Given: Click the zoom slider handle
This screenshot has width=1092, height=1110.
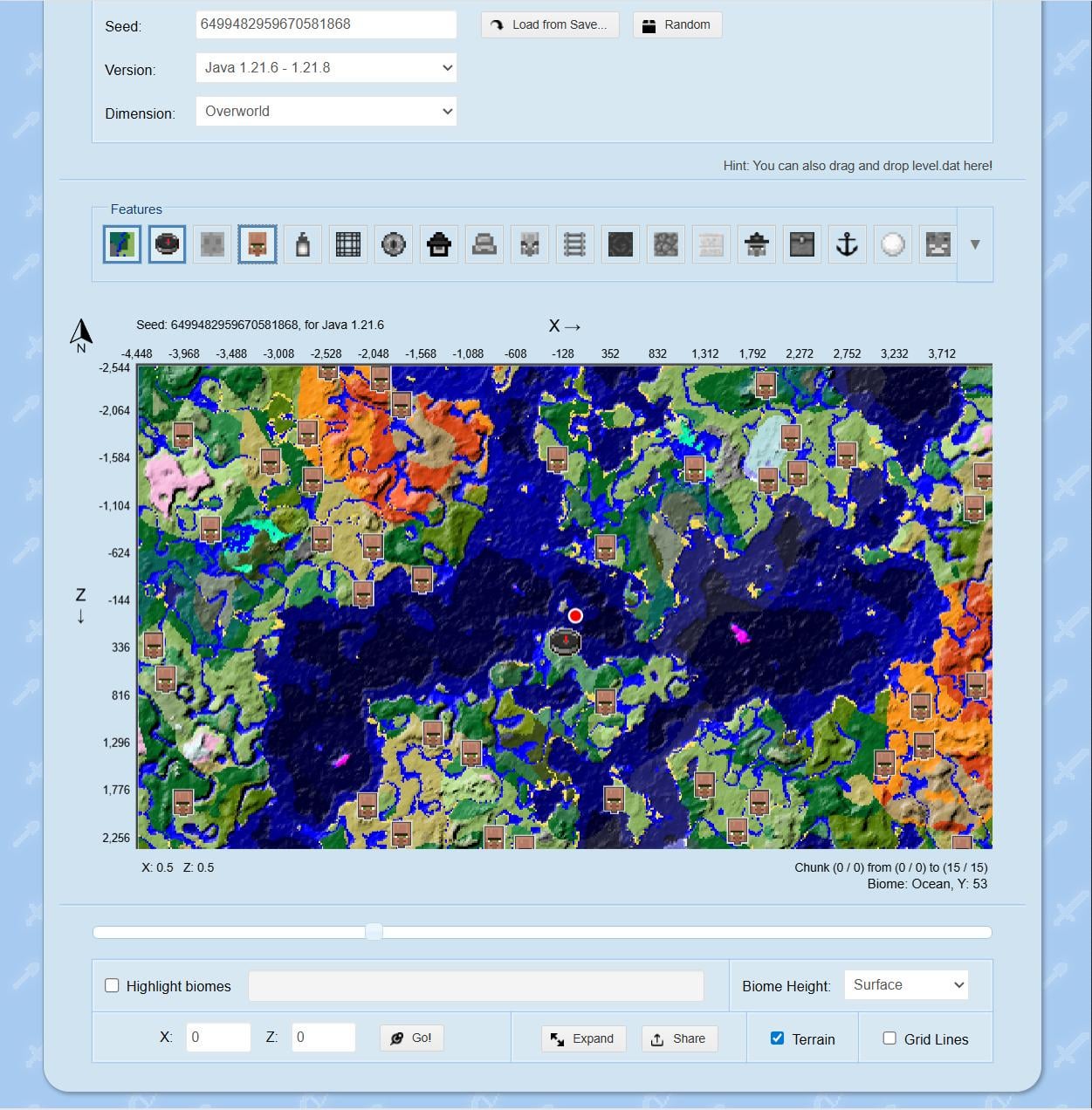Looking at the screenshot, I should 374,932.
